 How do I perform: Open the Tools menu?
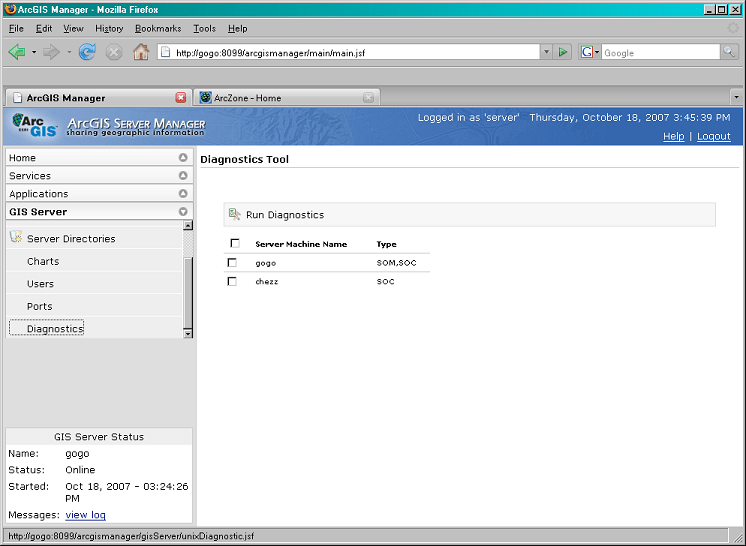[205, 29]
